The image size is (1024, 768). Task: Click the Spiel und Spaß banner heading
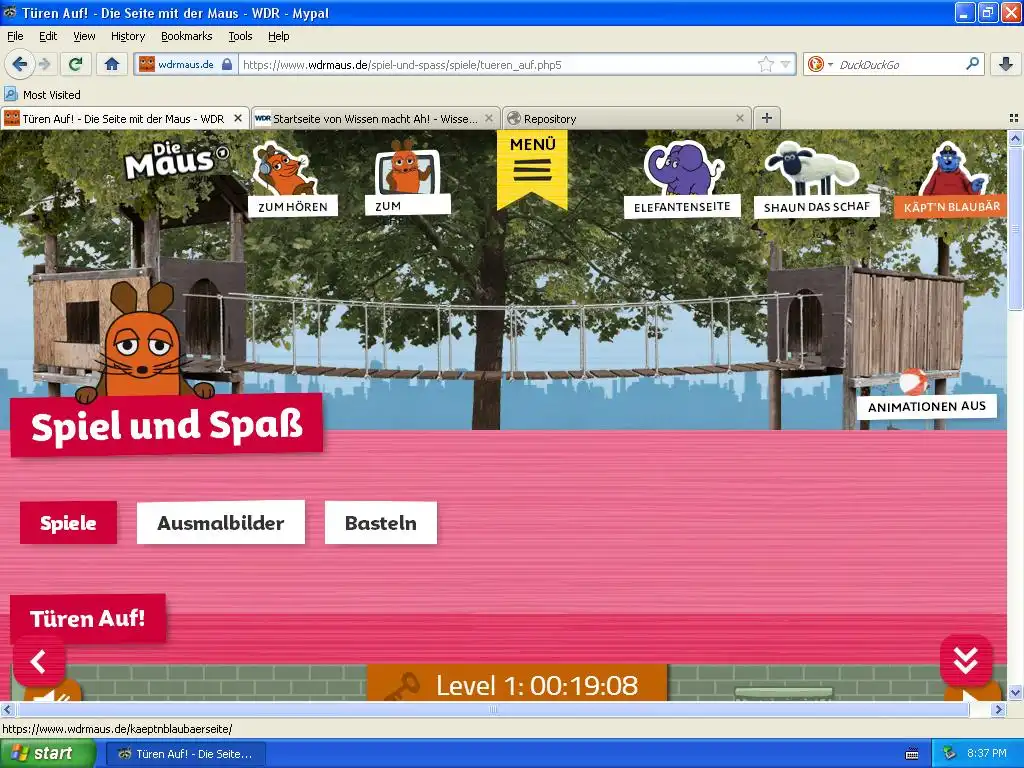pos(167,425)
